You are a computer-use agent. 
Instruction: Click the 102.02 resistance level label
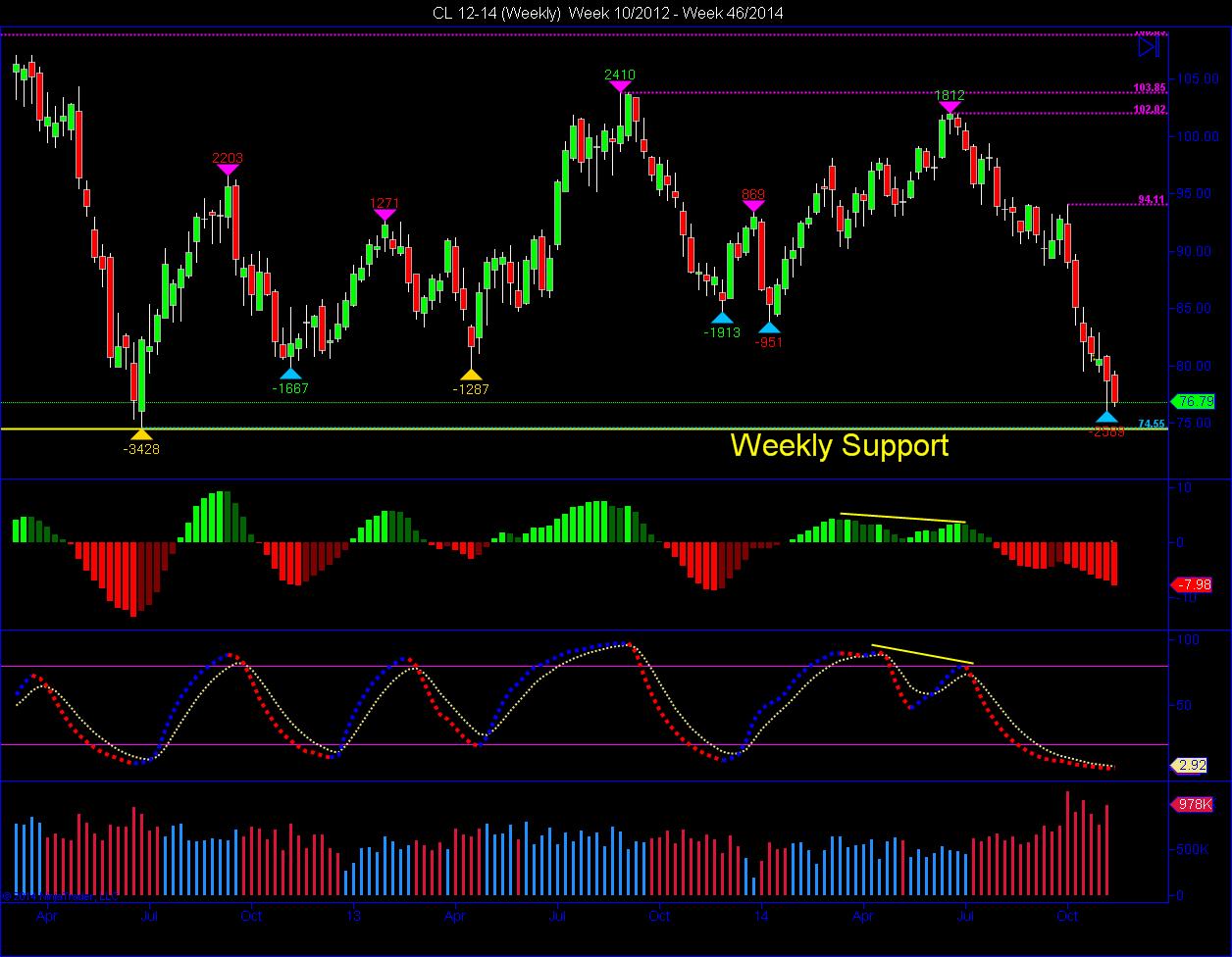click(1150, 109)
